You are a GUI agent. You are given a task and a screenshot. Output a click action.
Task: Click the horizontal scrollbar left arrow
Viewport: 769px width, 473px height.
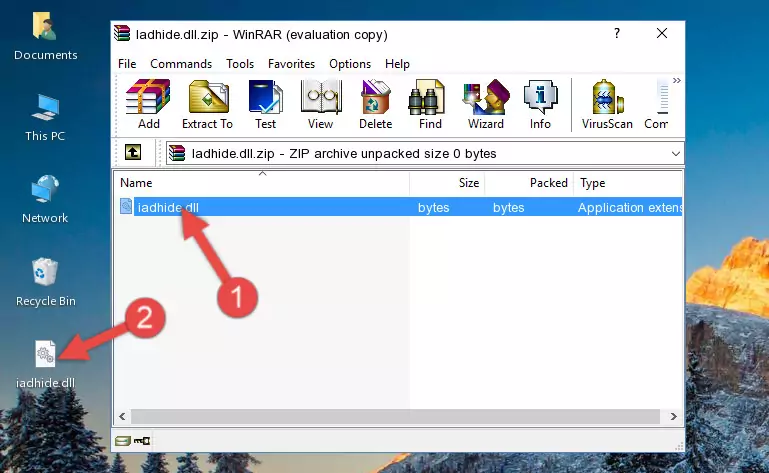click(x=122, y=417)
